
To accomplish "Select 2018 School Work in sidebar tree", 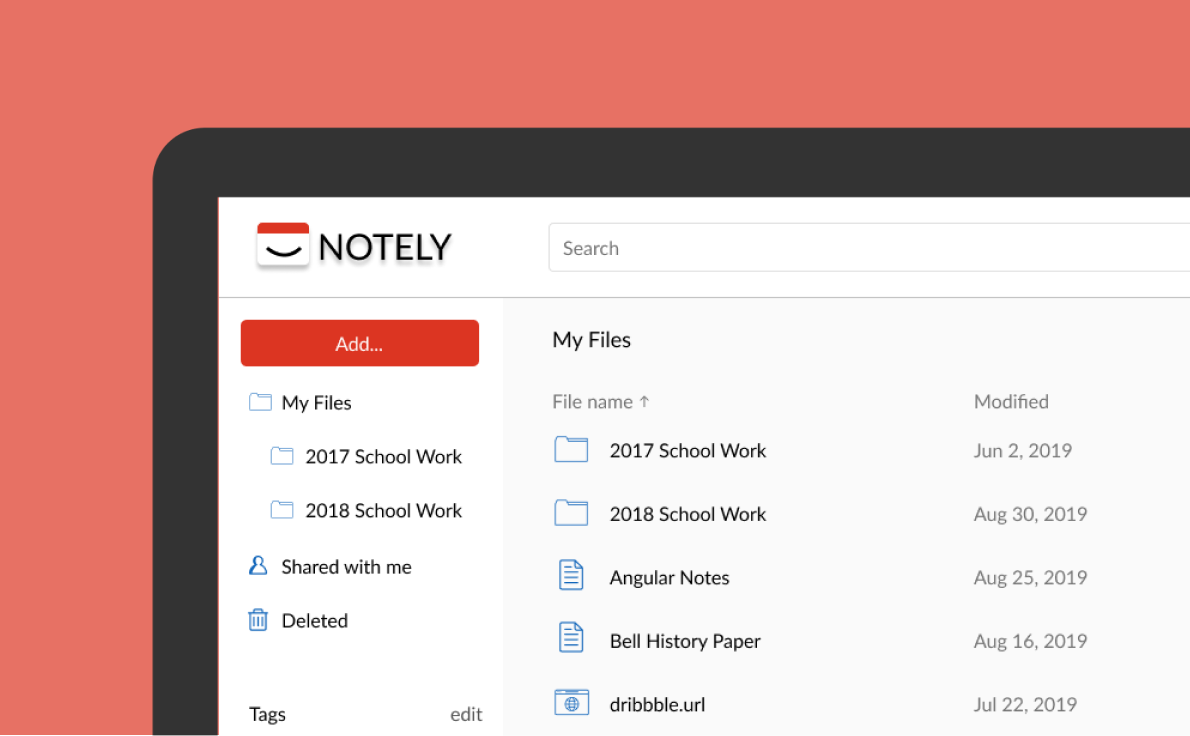I will click(383, 510).
